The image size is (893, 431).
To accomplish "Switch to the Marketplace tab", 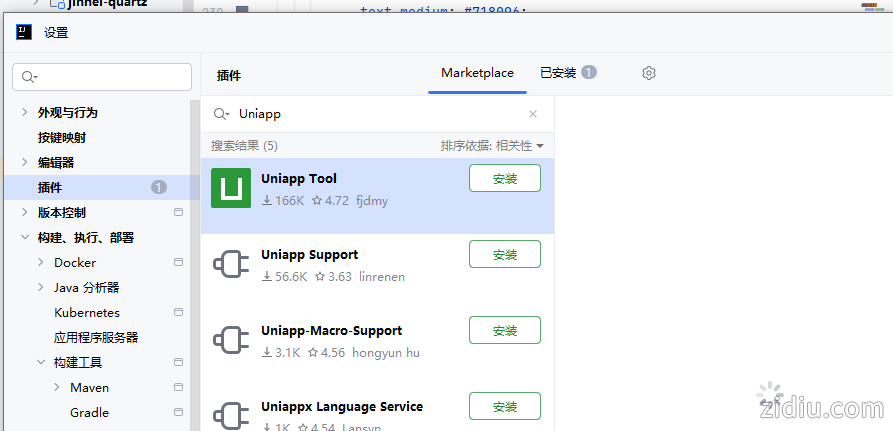I will 477,73.
